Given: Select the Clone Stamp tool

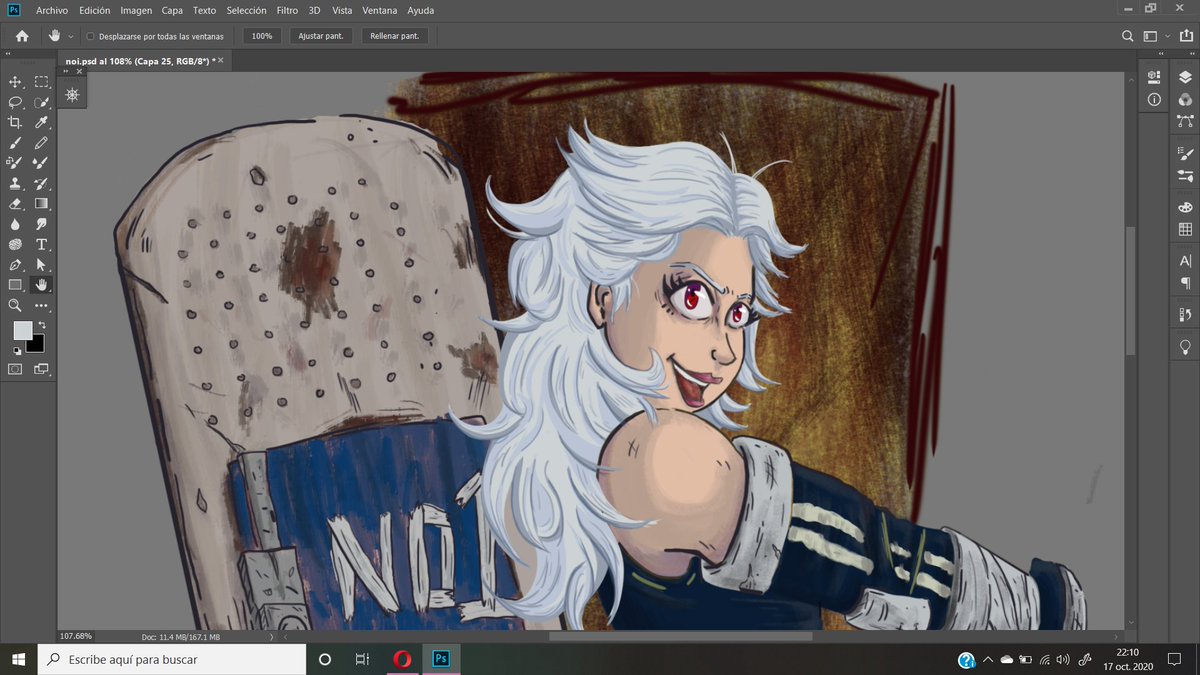Looking at the screenshot, I should click(x=15, y=183).
